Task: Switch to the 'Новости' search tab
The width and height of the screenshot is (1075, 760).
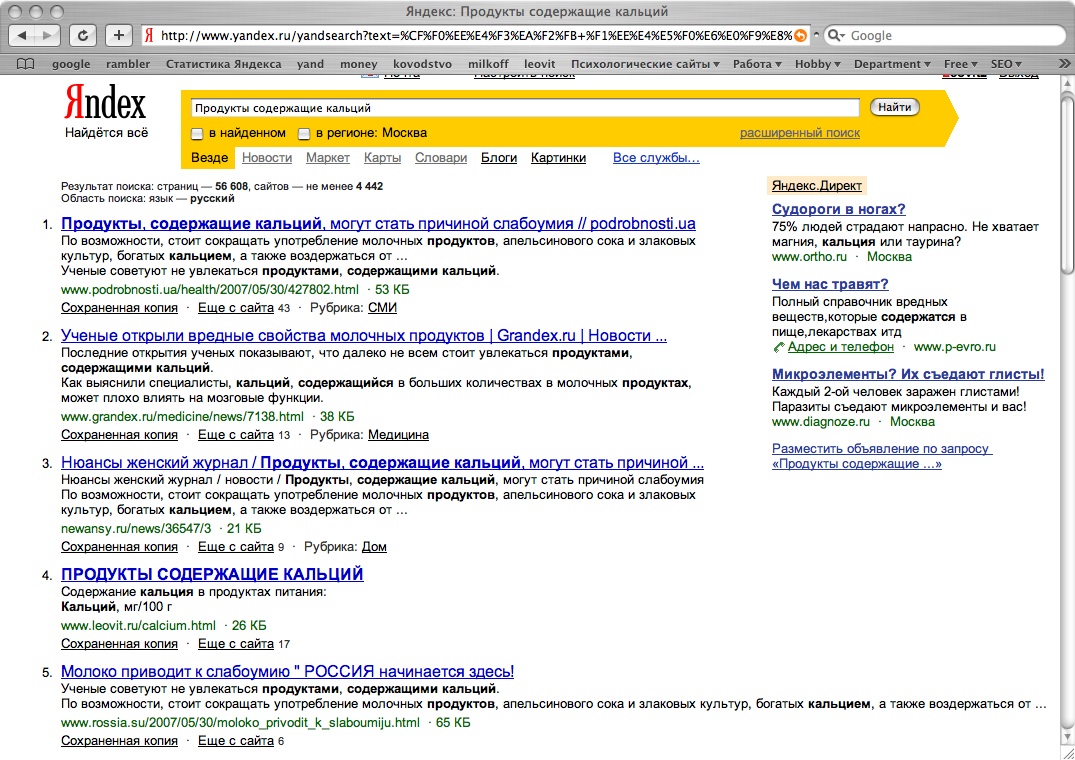Action: 267,158
